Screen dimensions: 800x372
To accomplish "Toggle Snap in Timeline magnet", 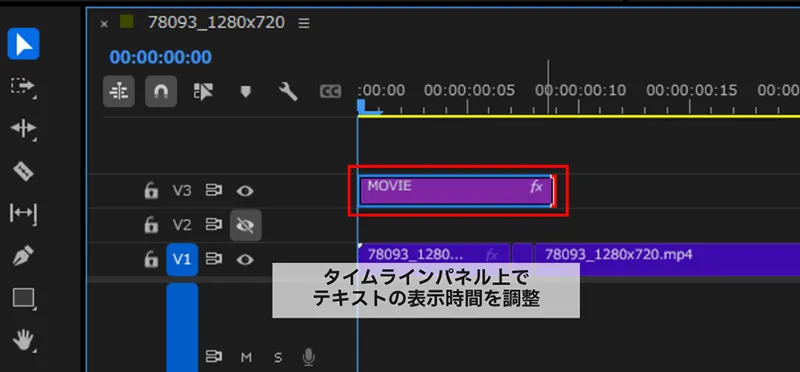I will click(x=161, y=92).
